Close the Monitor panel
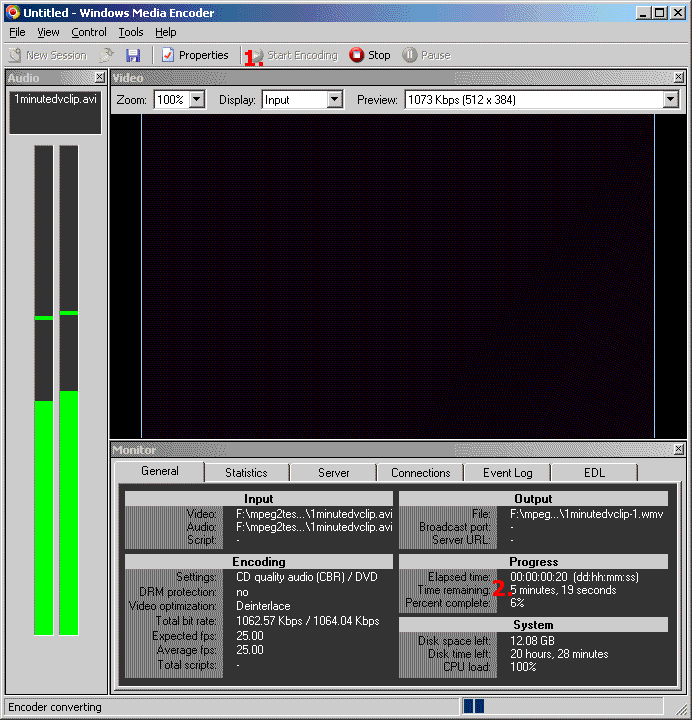Image resolution: width=692 pixels, height=720 pixels. click(x=679, y=449)
